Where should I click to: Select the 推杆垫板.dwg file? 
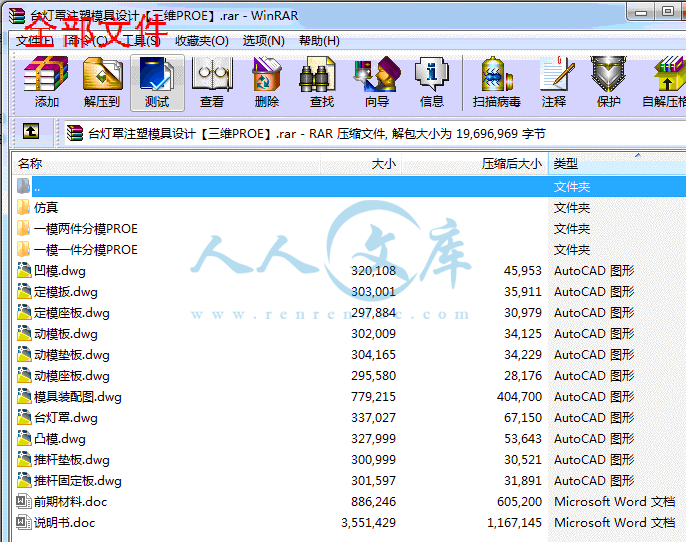pyautogui.click(x=72, y=460)
